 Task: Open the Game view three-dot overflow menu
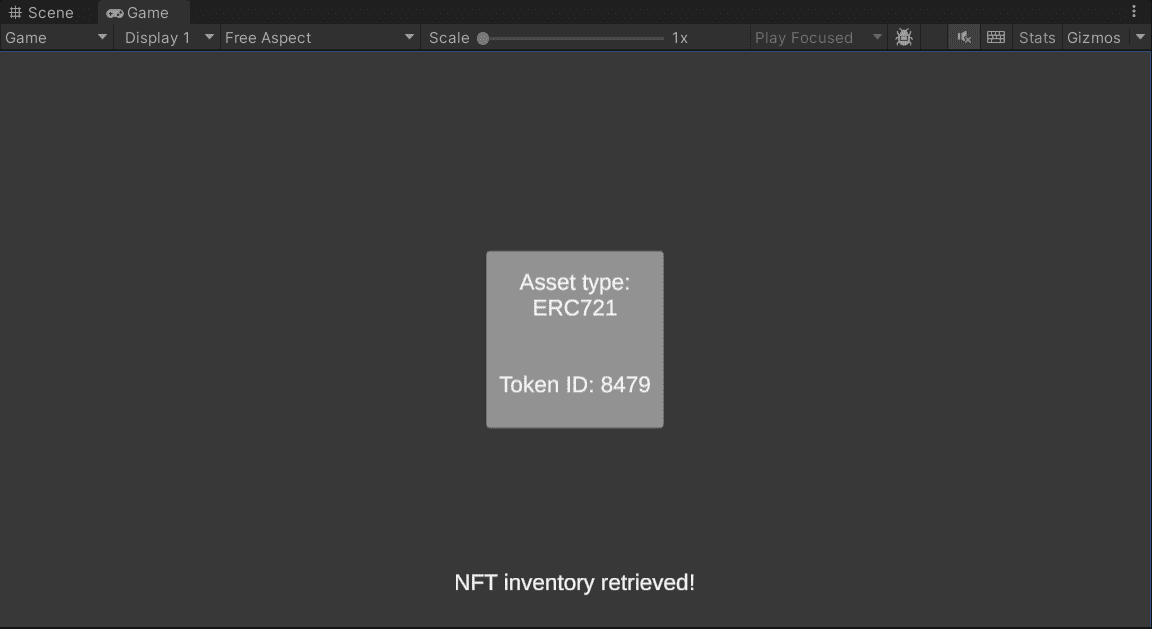[x=1134, y=9]
